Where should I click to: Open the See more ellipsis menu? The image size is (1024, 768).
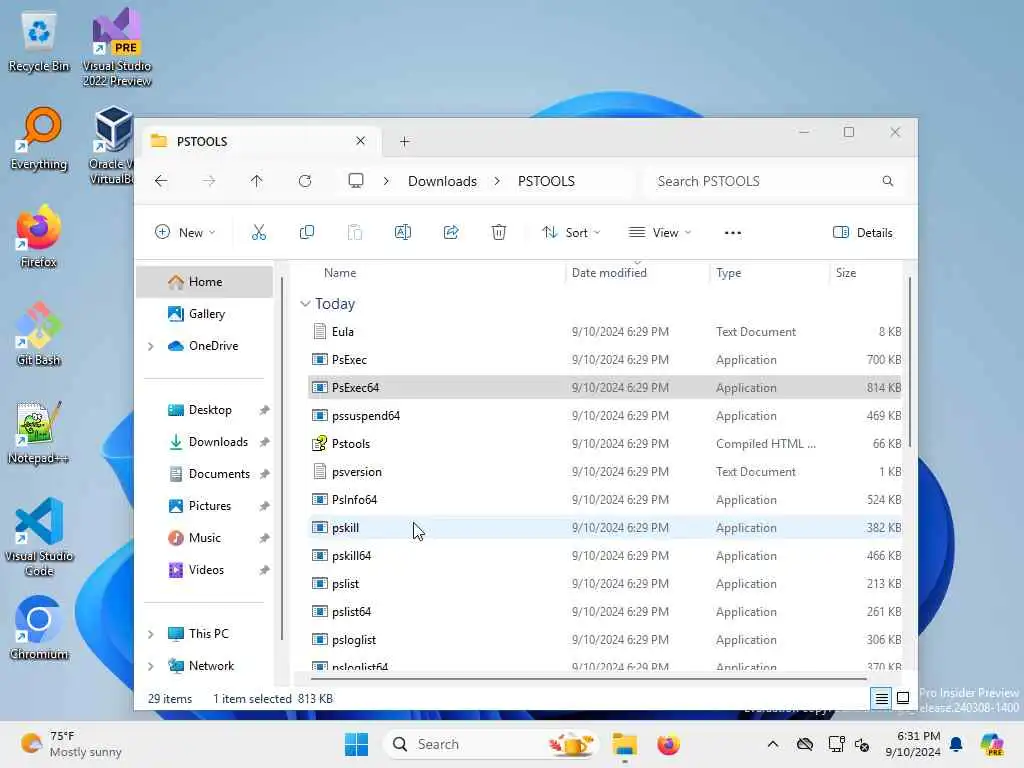733,232
